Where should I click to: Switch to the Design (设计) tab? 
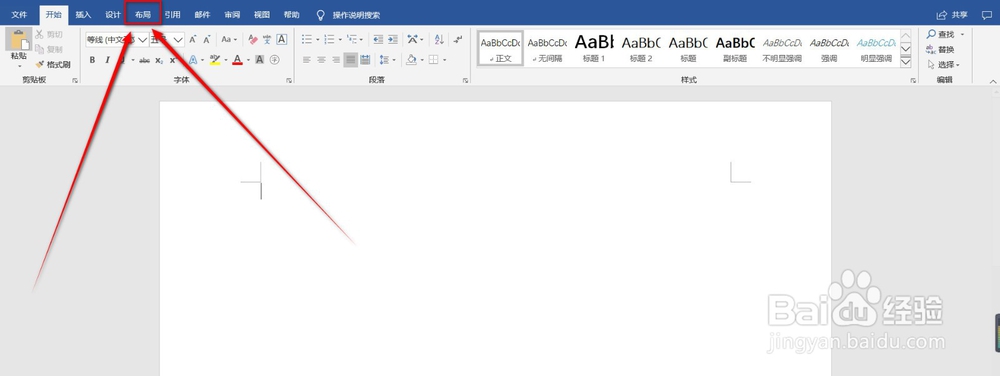[113, 15]
